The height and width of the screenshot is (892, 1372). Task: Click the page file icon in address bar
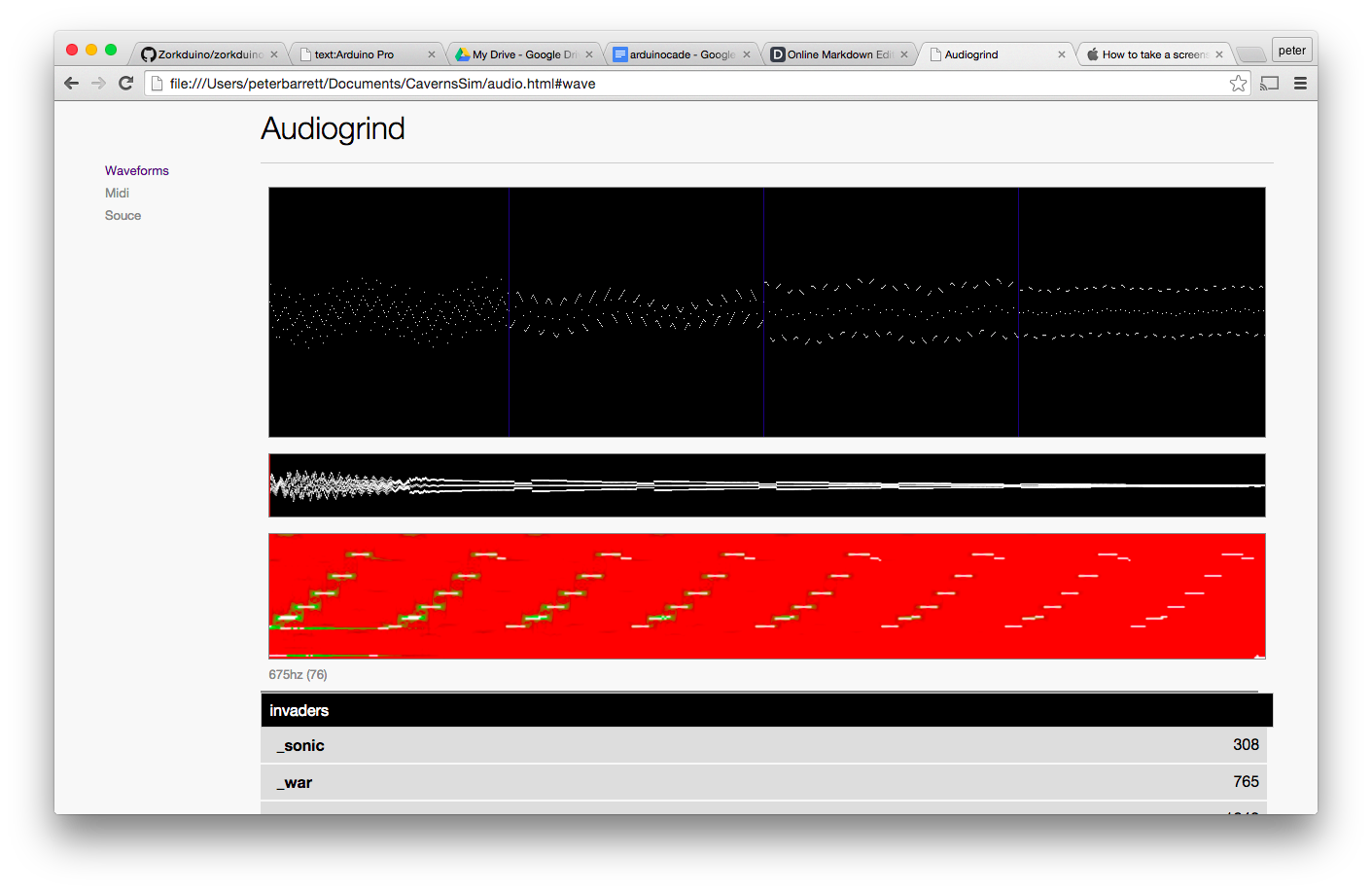[157, 84]
